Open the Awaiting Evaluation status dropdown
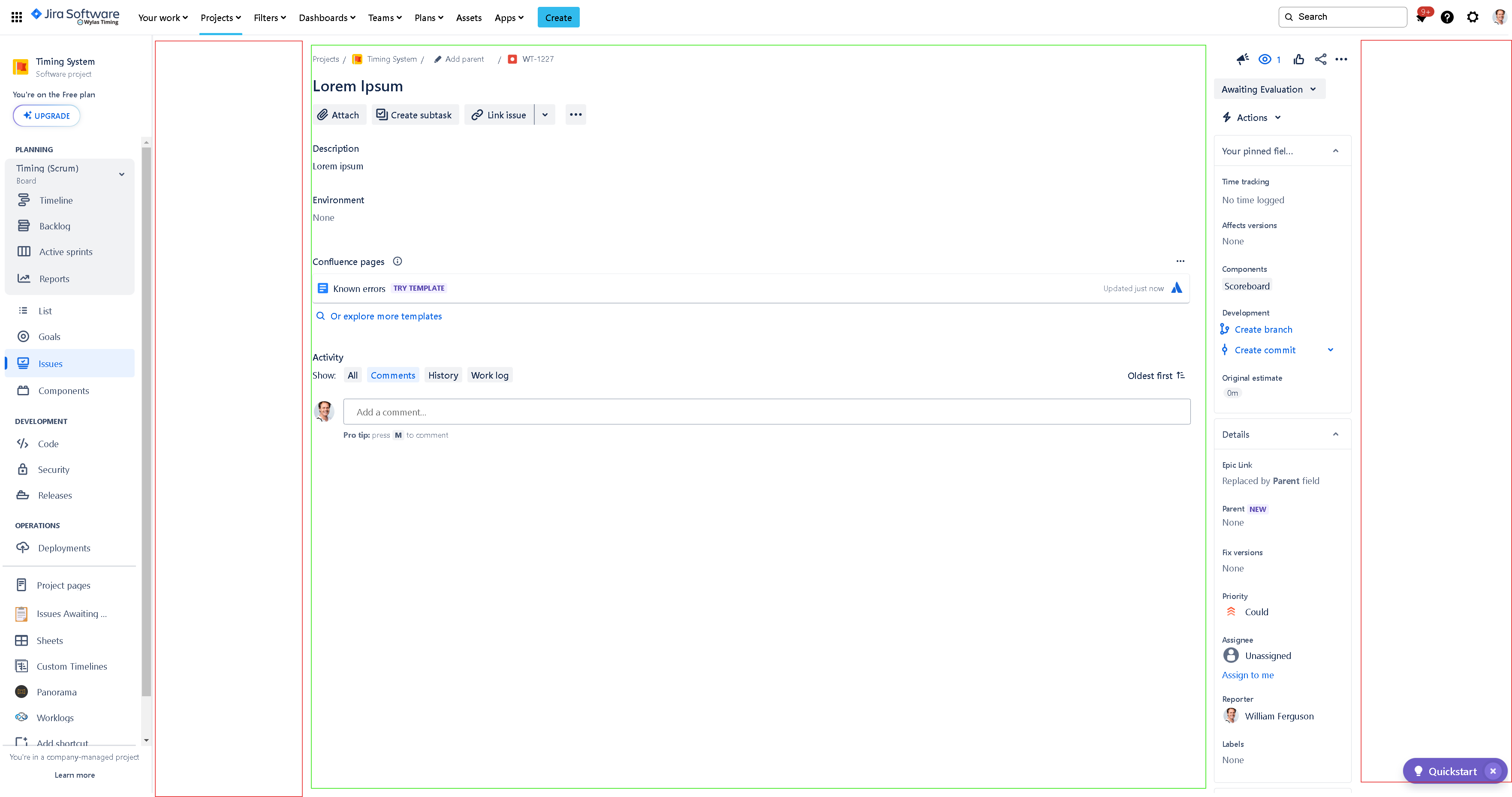 click(1269, 89)
